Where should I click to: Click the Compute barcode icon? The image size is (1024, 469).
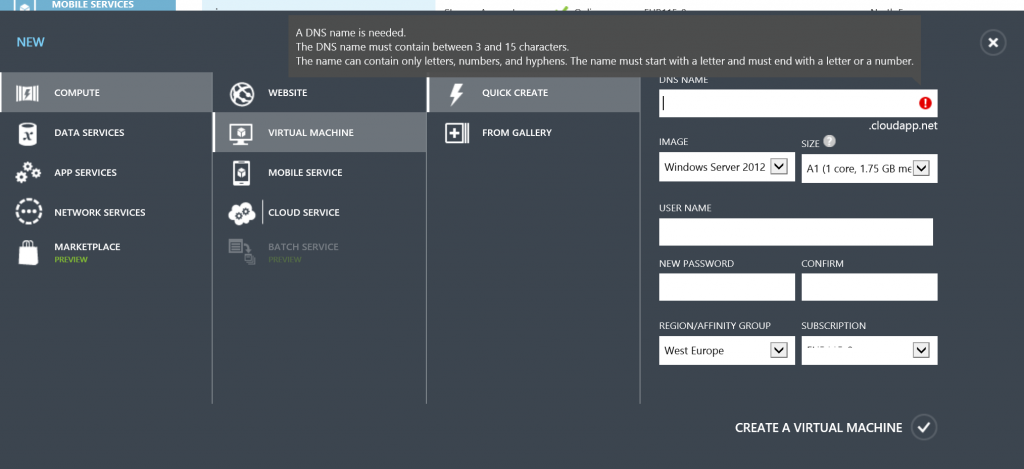coord(27,93)
